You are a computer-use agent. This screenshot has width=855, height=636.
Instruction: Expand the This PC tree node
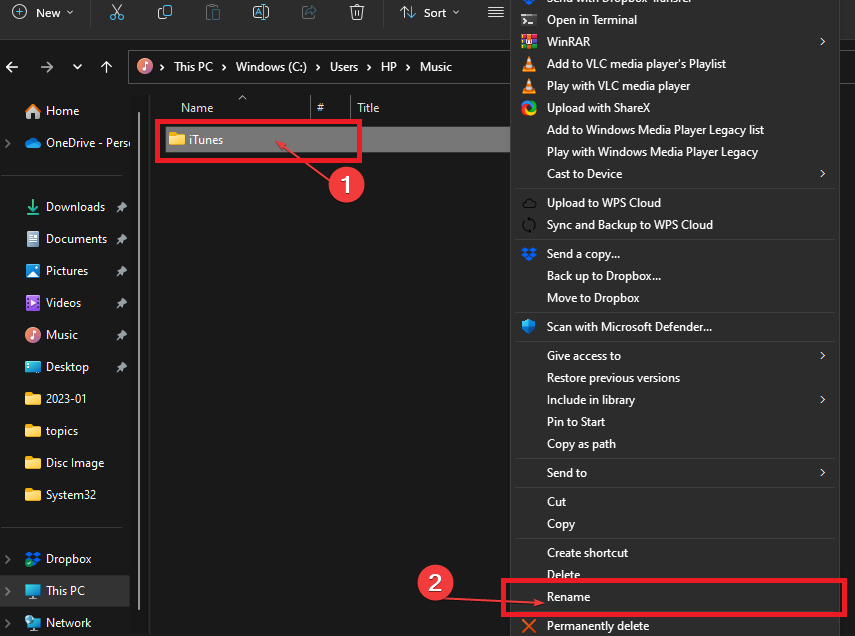click(x=8, y=591)
